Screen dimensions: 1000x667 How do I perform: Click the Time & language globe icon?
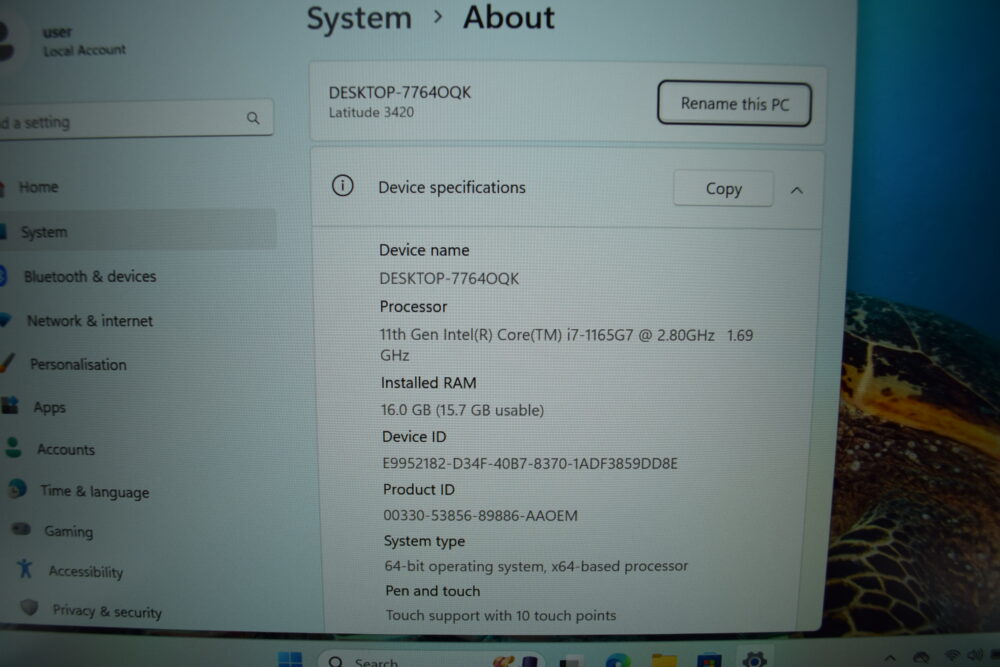click(18, 489)
